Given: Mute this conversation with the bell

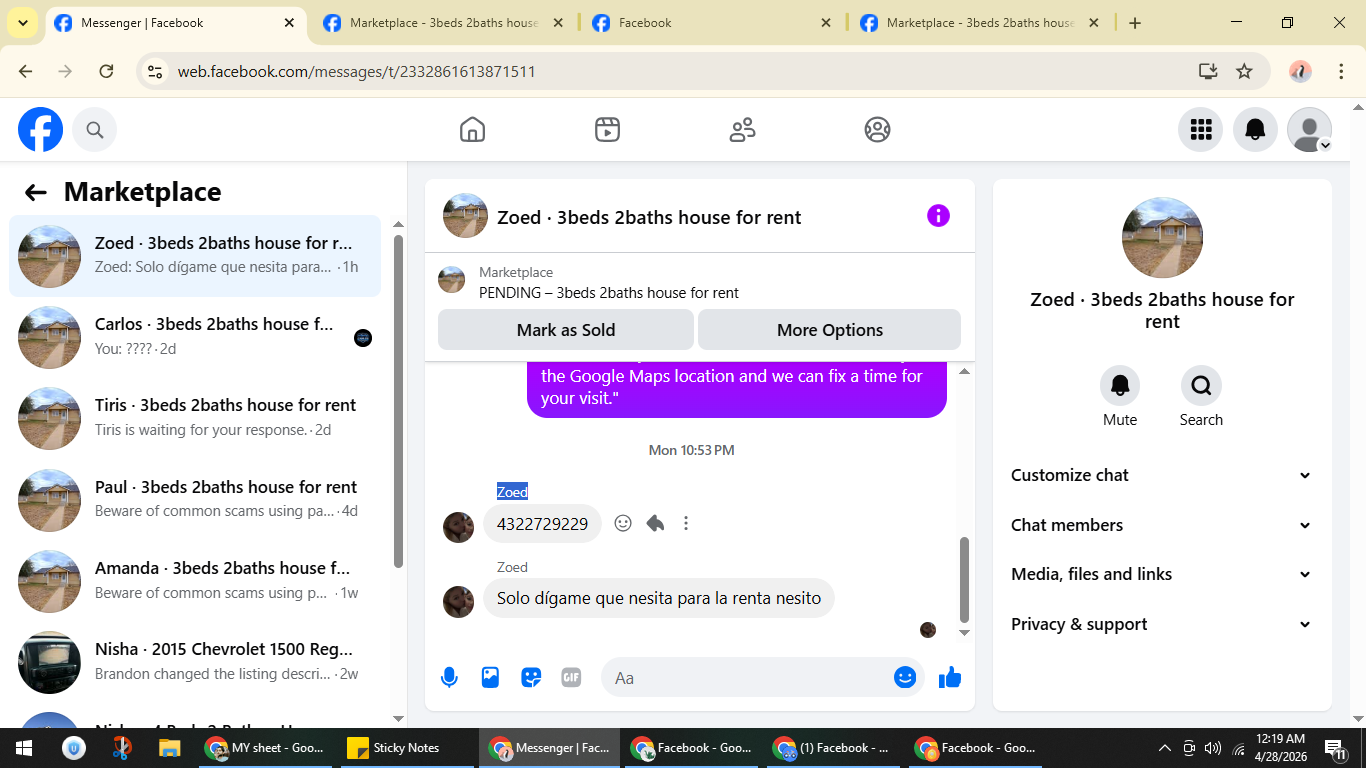Looking at the screenshot, I should tap(1120, 385).
